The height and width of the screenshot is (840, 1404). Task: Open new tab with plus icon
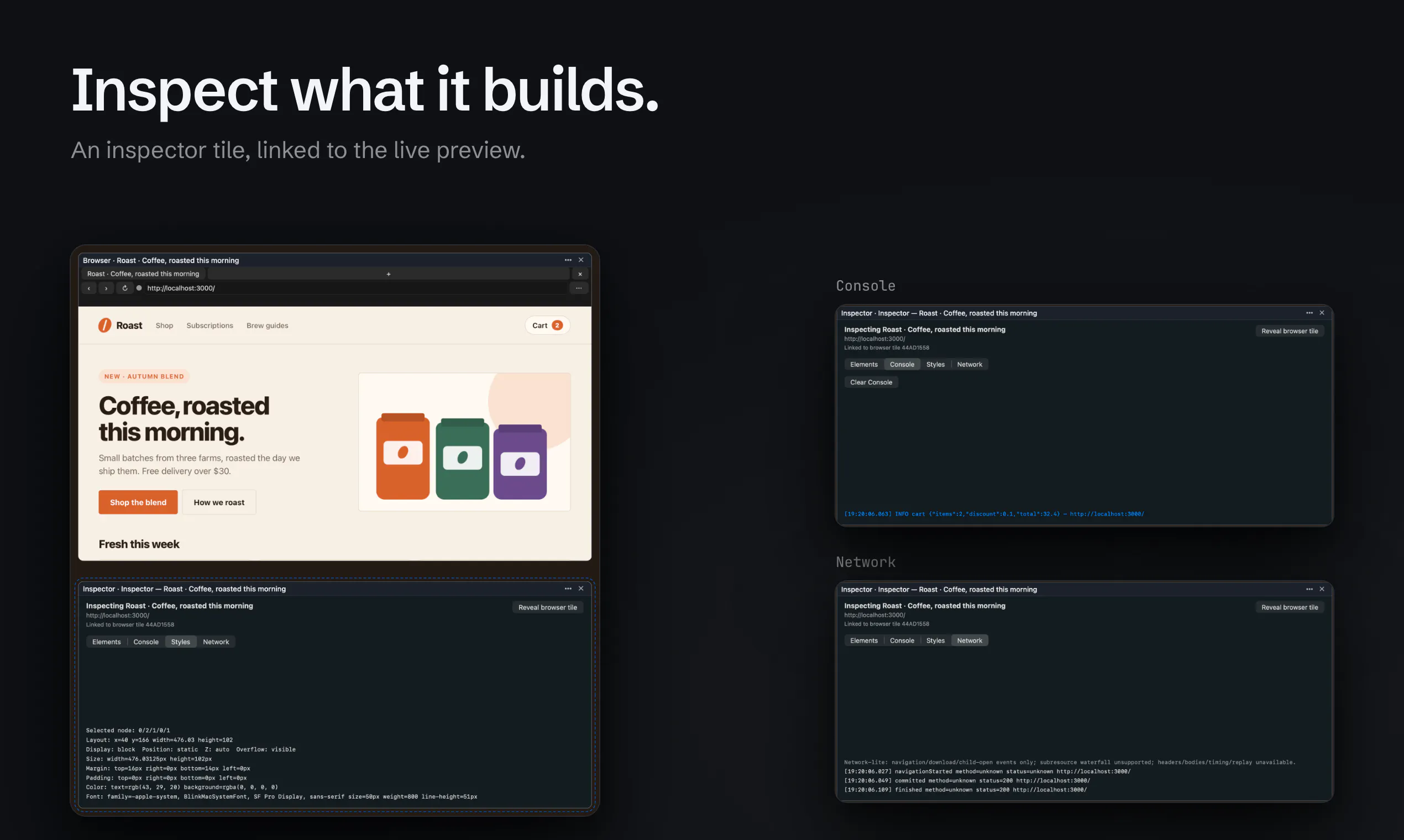pos(389,274)
